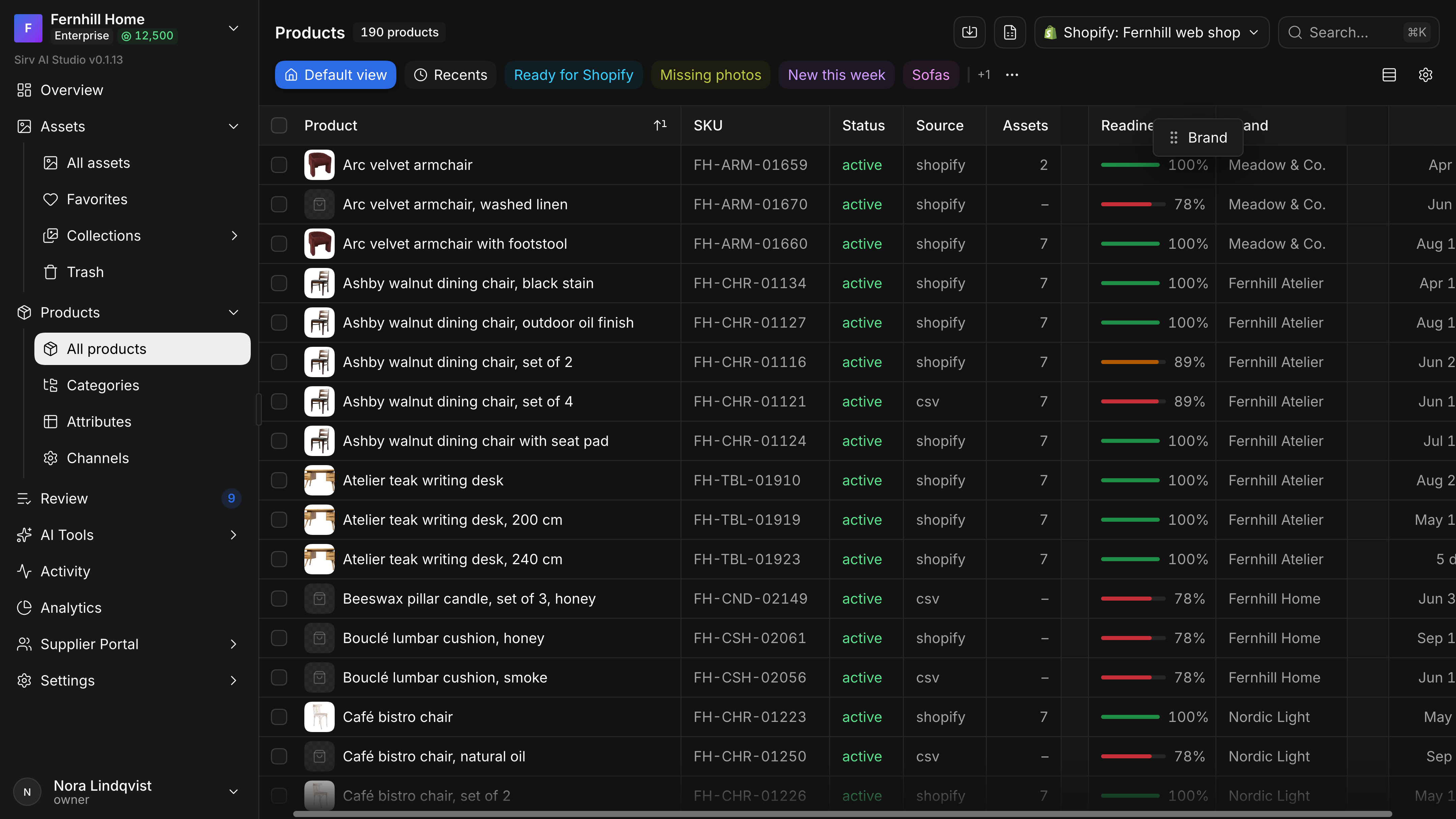The width and height of the screenshot is (1456, 819).
Task: Switch to the Missing photos view
Action: tap(710, 74)
